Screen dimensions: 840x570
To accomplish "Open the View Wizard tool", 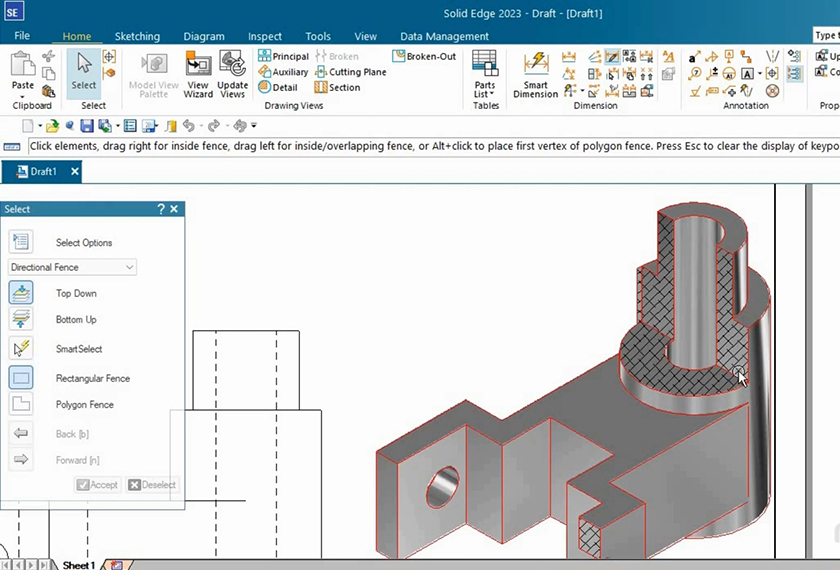I will pyautogui.click(x=198, y=74).
